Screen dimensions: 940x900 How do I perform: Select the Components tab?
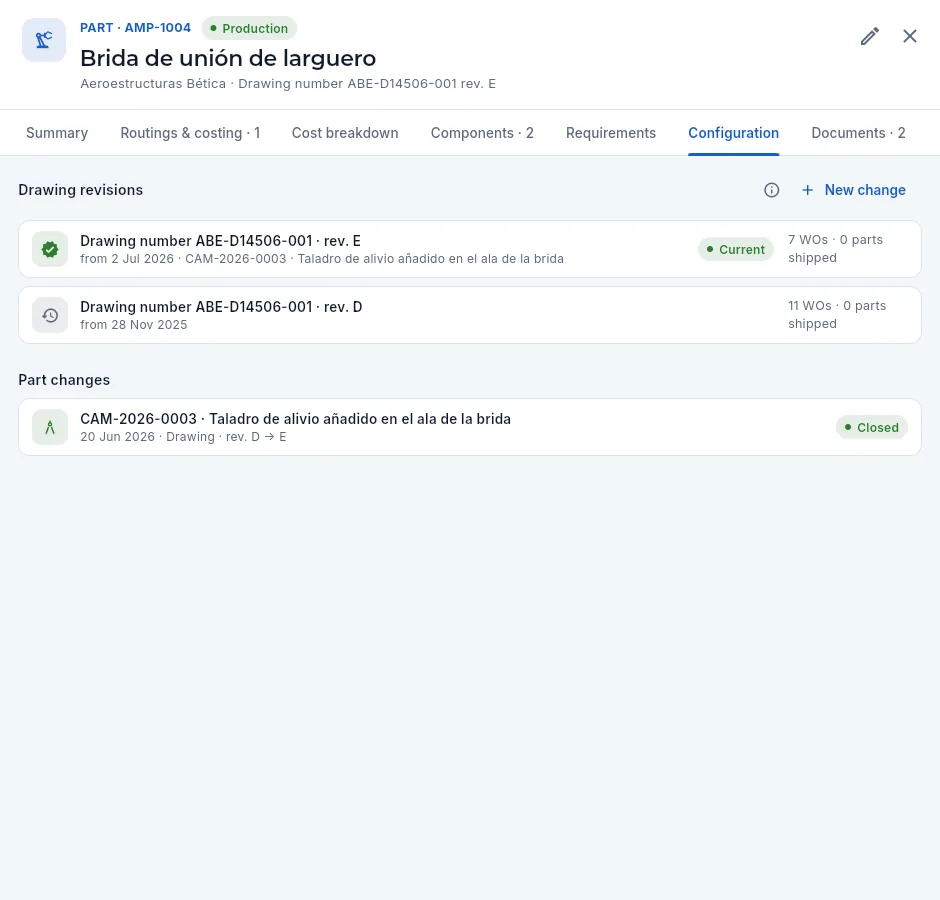(x=482, y=133)
